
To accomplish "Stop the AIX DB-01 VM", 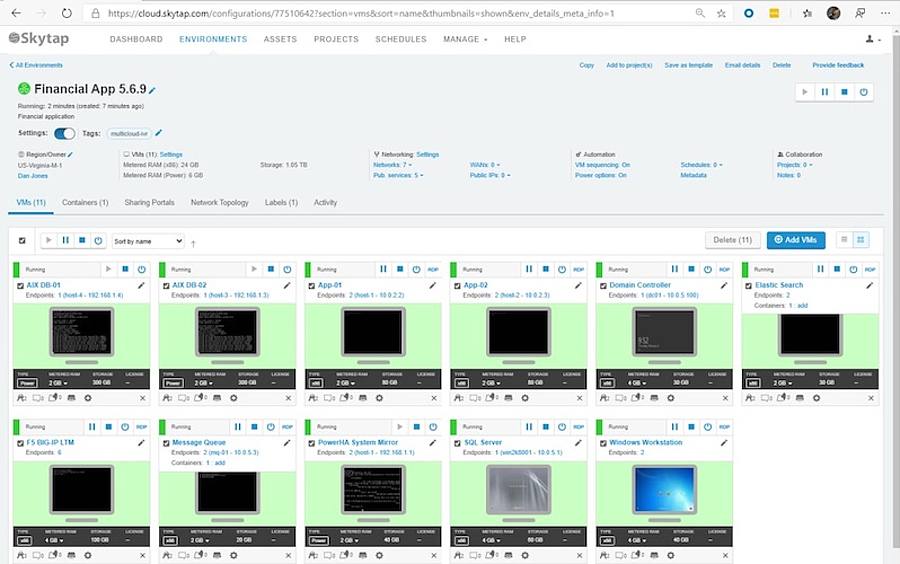I will coord(125,269).
